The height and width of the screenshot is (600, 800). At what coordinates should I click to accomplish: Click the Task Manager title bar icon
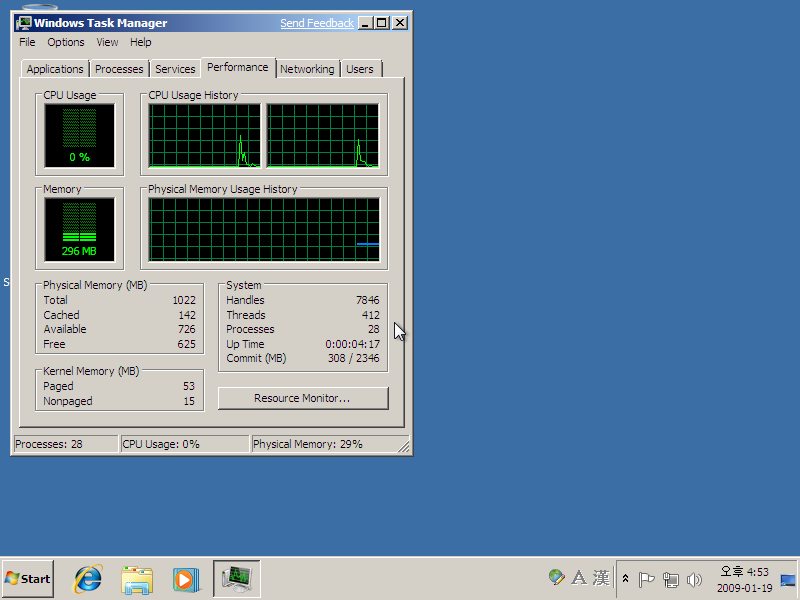click(23, 23)
